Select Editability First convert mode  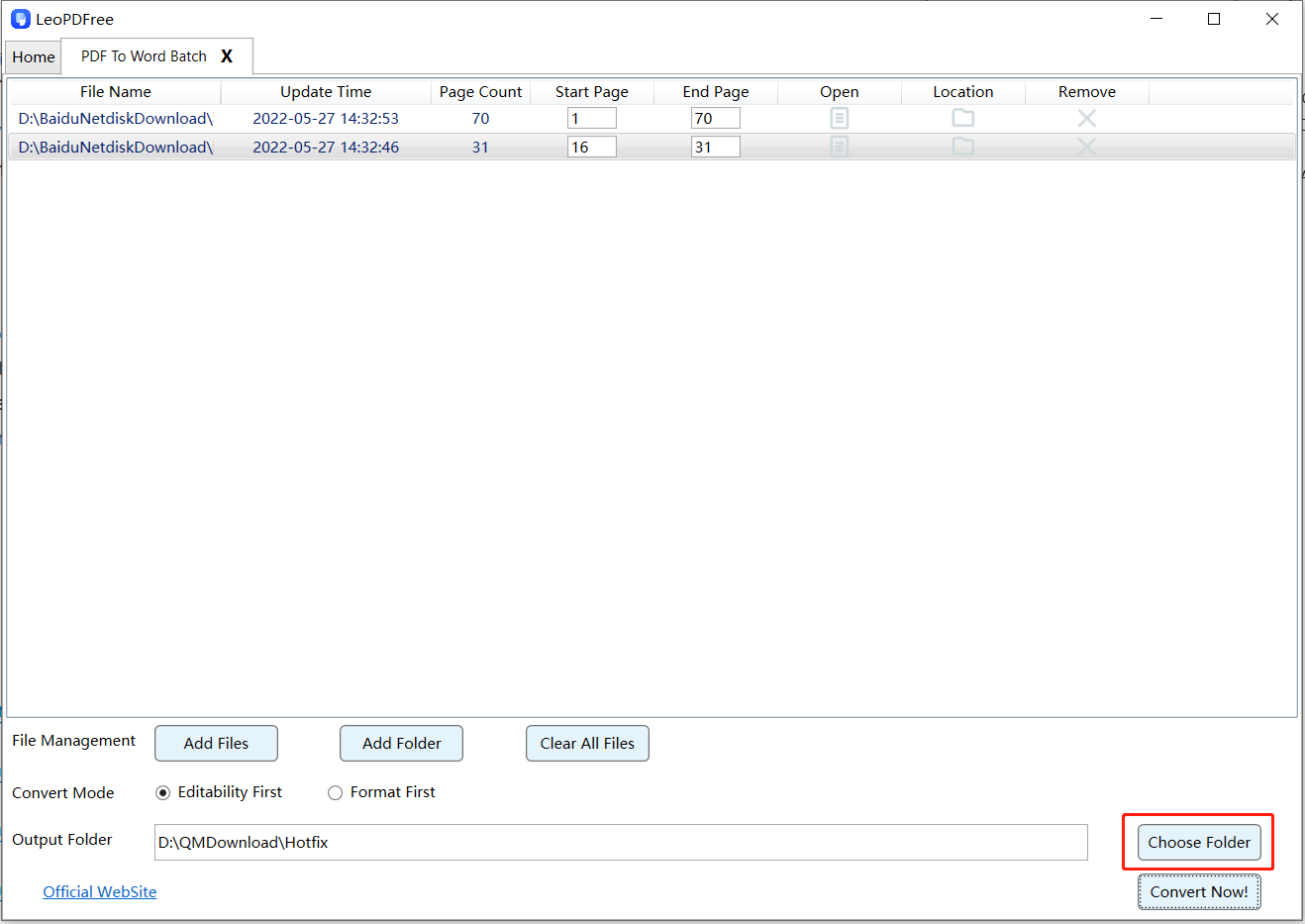pyautogui.click(x=163, y=792)
